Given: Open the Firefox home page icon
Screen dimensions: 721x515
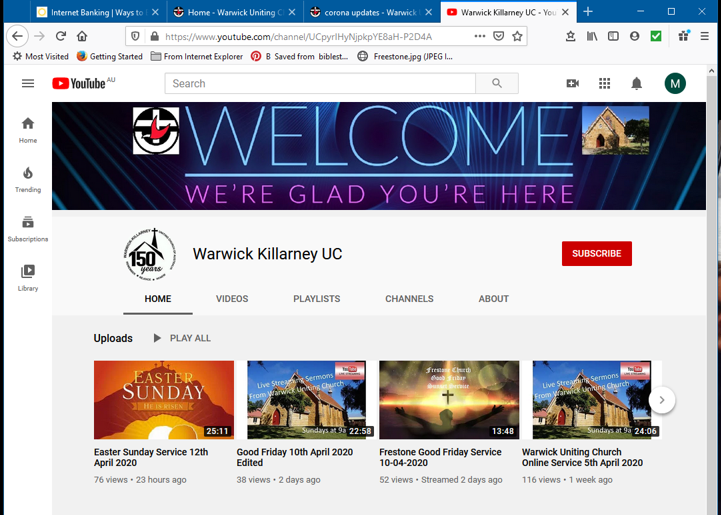Looking at the screenshot, I should tap(82, 36).
